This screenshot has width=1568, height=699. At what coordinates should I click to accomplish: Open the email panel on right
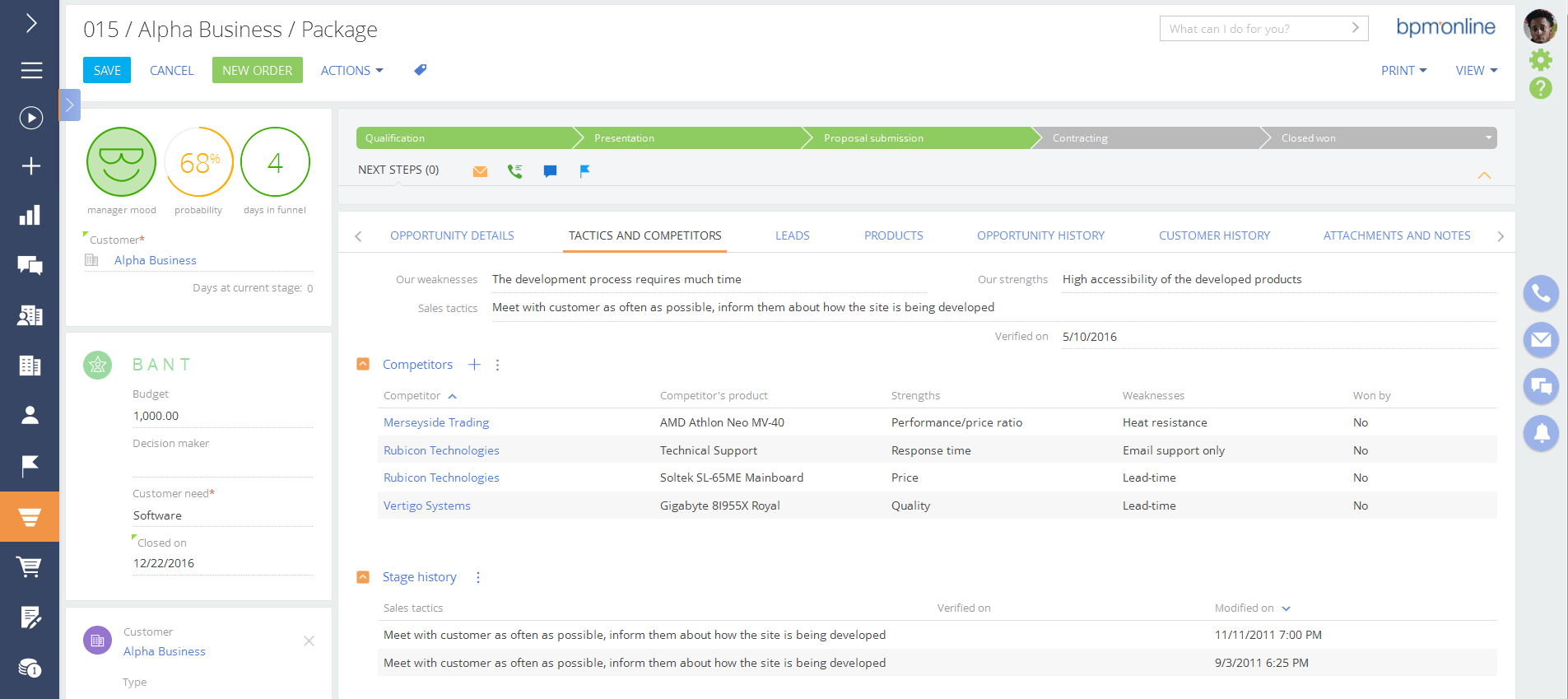coord(1541,339)
